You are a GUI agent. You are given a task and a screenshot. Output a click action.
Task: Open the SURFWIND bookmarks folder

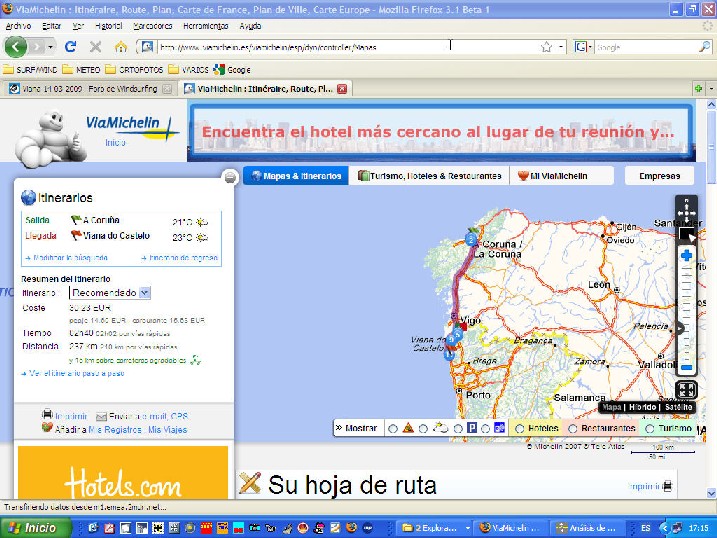[30, 69]
